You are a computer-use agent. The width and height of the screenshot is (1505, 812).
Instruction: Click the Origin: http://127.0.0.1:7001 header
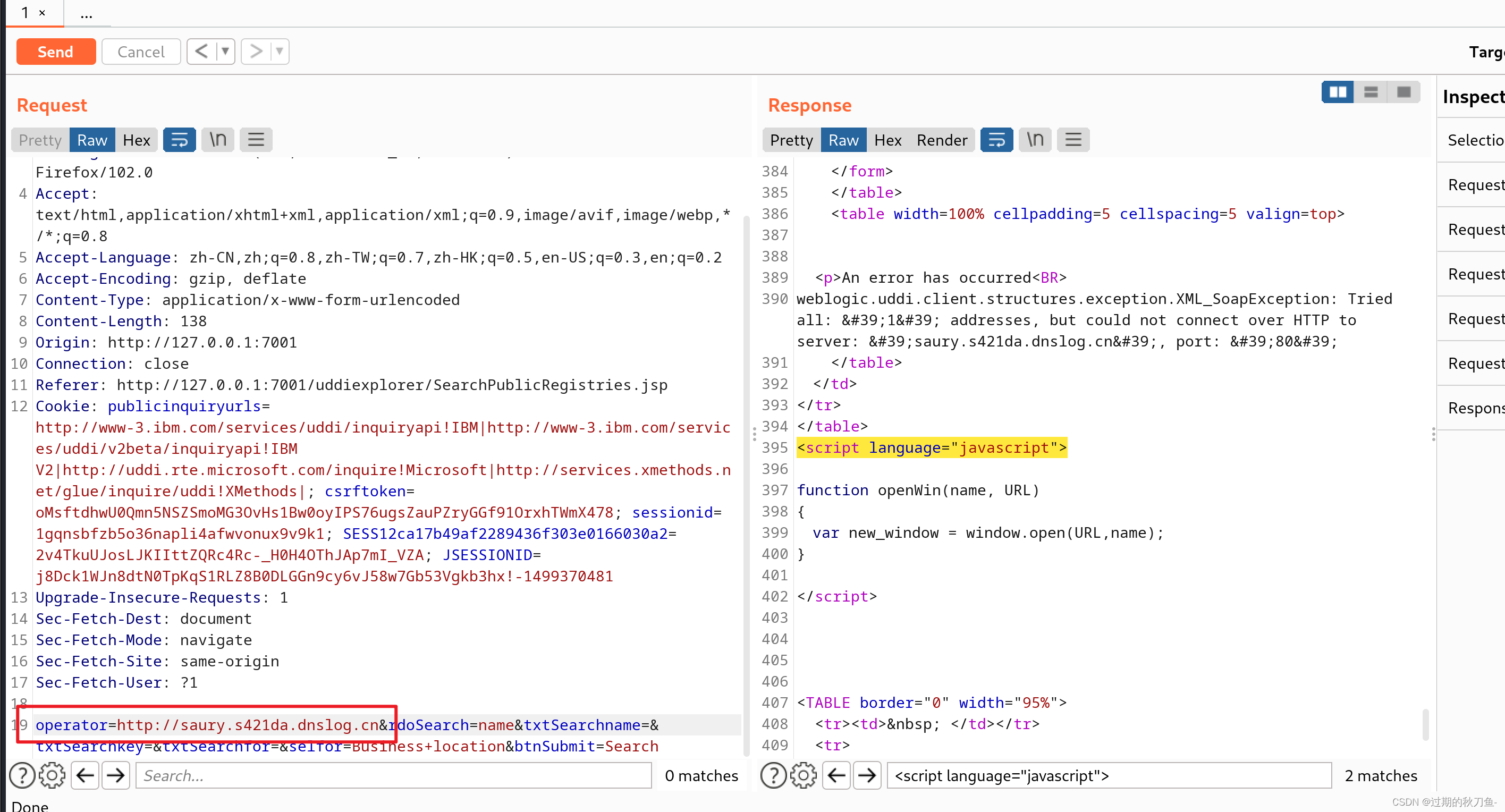pyautogui.click(x=166, y=342)
